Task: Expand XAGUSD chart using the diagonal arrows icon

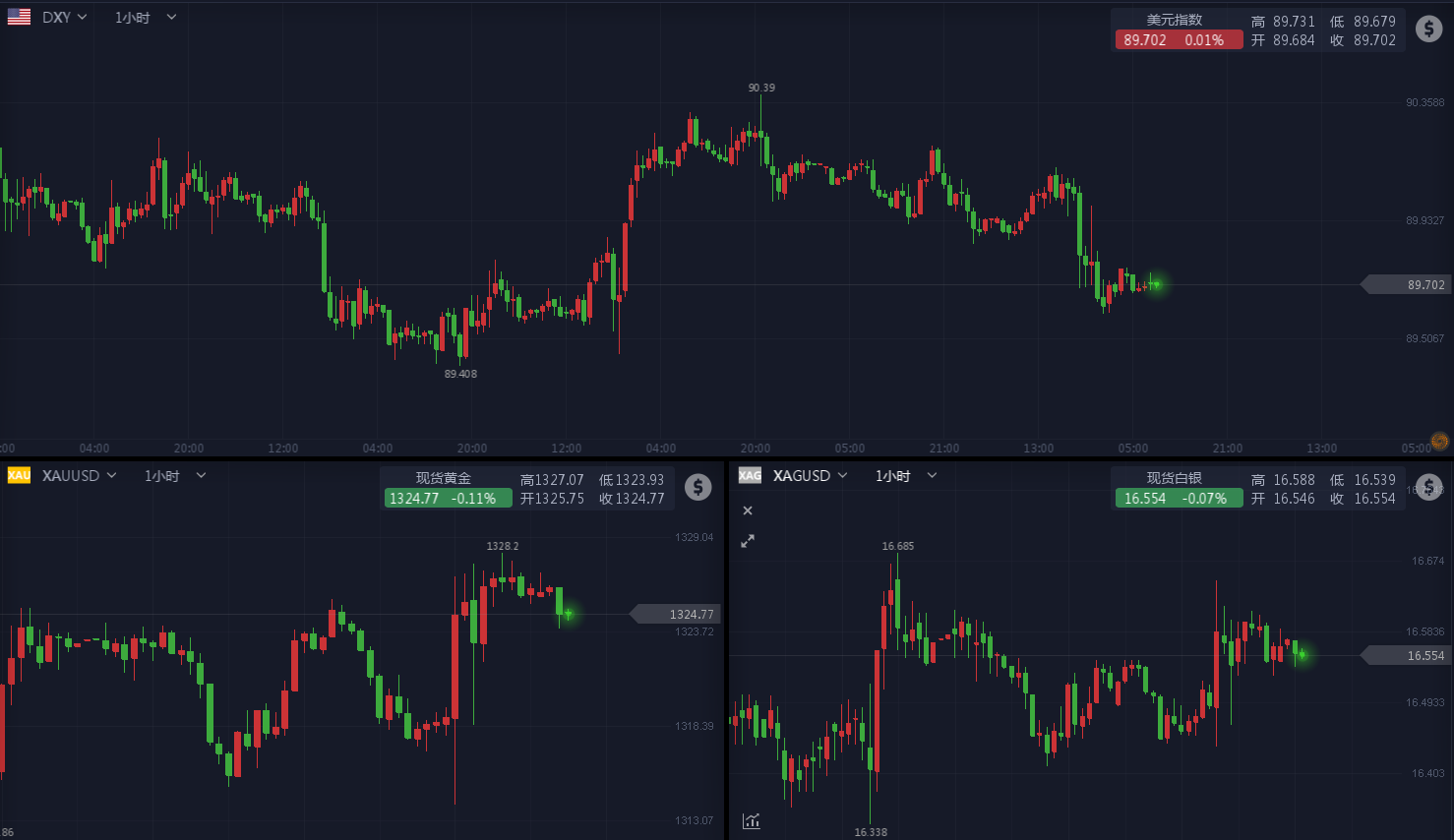Action: tap(748, 541)
